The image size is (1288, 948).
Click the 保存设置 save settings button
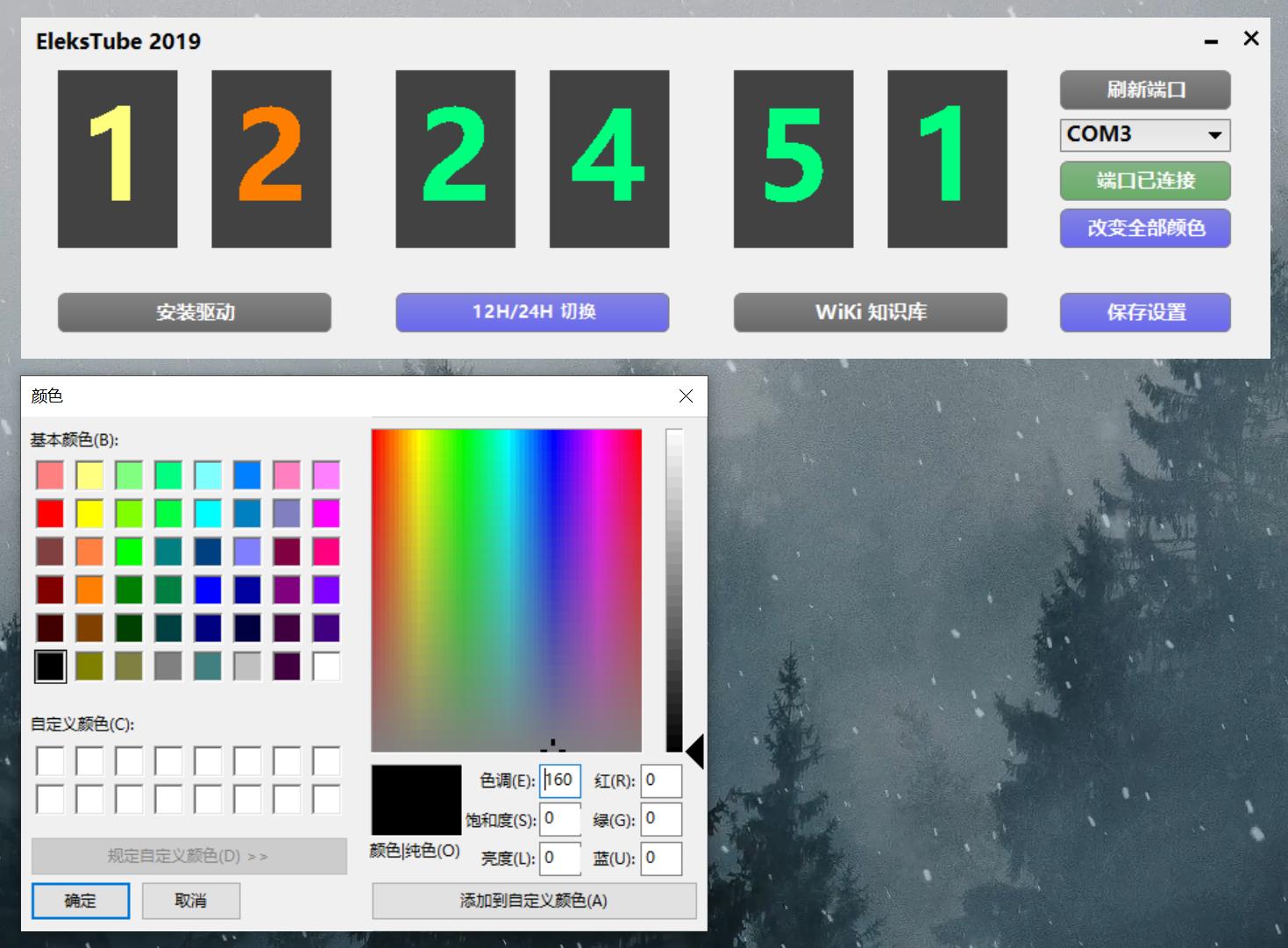tap(1144, 312)
